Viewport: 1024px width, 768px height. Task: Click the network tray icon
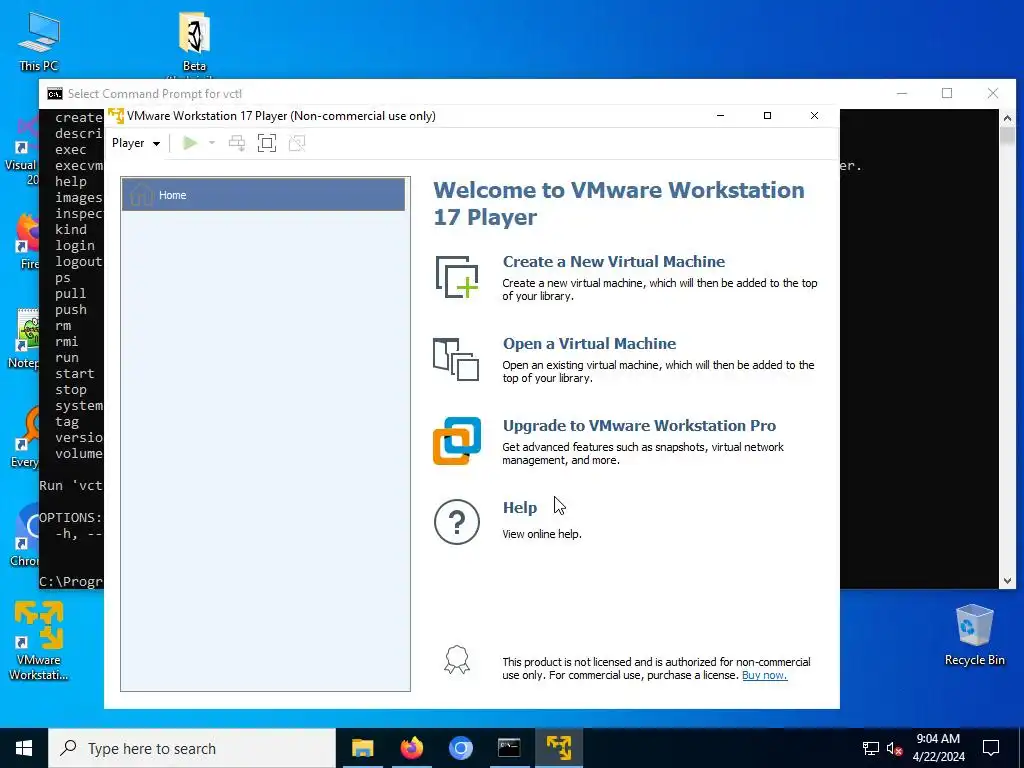pyautogui.click(x=871, y=748)
